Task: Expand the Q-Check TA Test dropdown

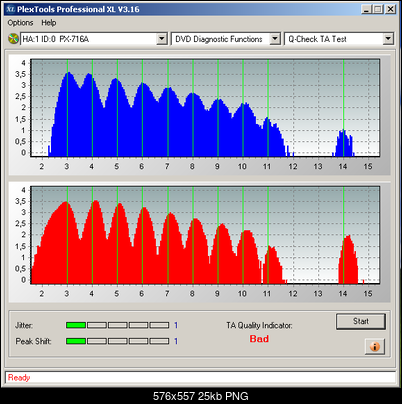Action: 388,39
